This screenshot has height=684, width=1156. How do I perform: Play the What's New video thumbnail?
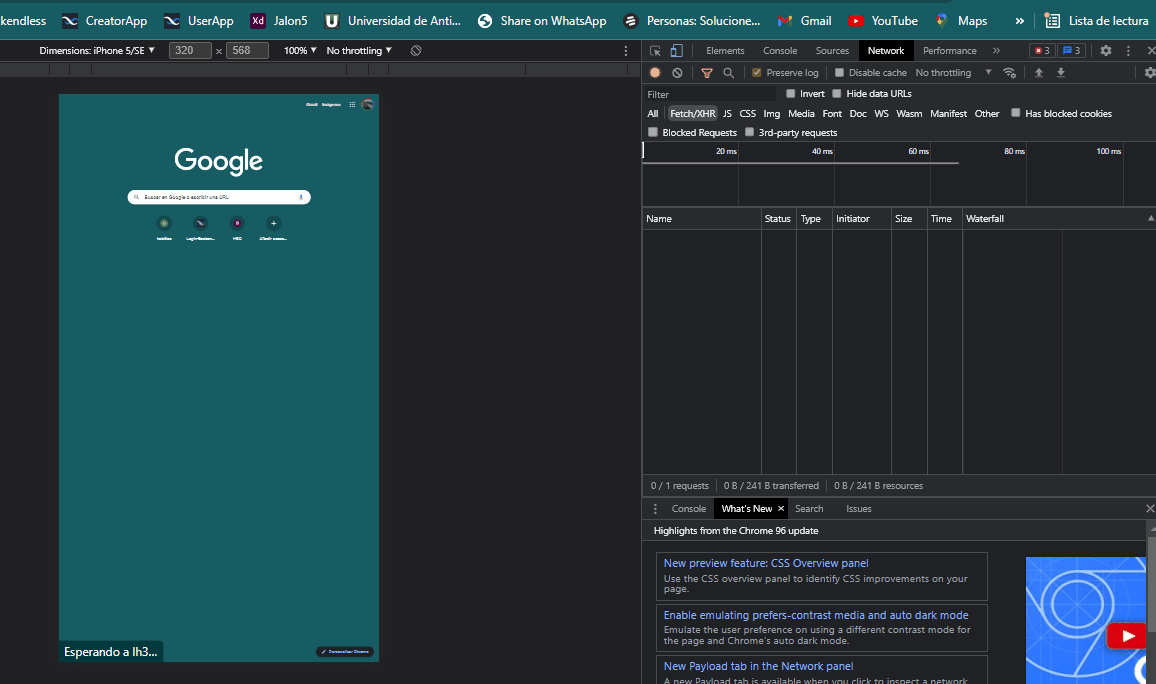click(1127, 635)
